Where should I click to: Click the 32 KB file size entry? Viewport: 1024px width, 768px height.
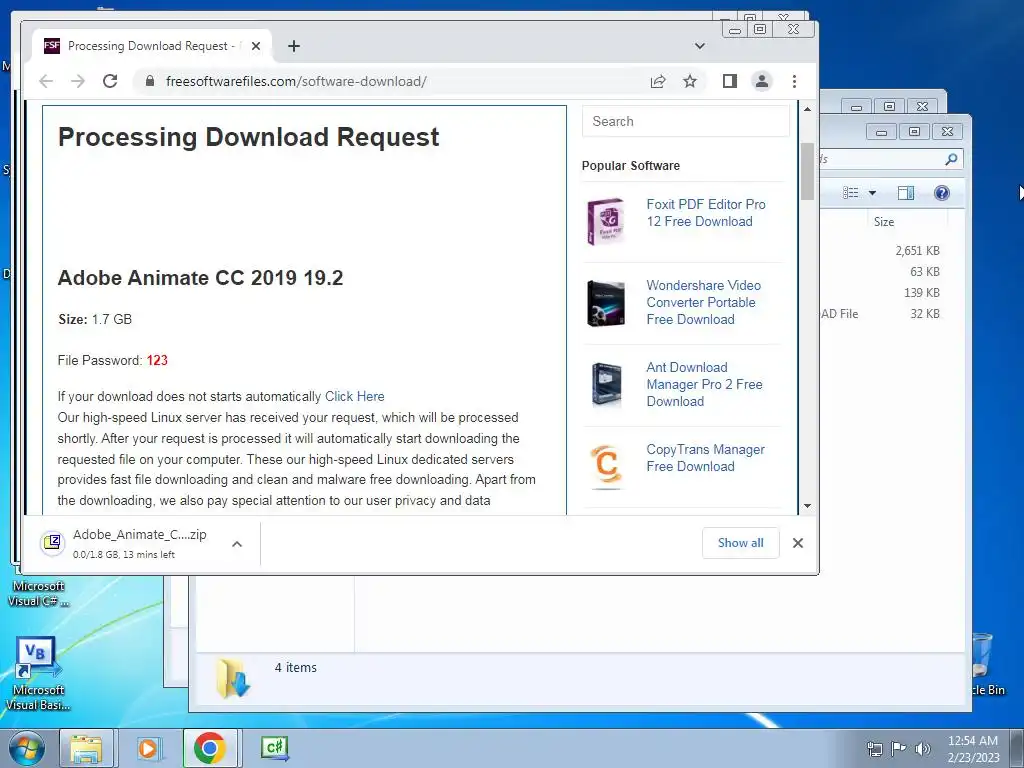(925, 313)
